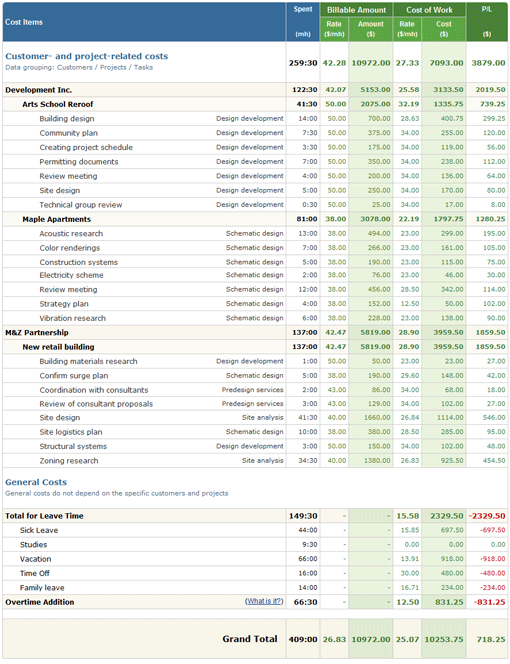Click the Spent (mh) column header
This screenshot has height=664, width=510.
tap(303, 22)
